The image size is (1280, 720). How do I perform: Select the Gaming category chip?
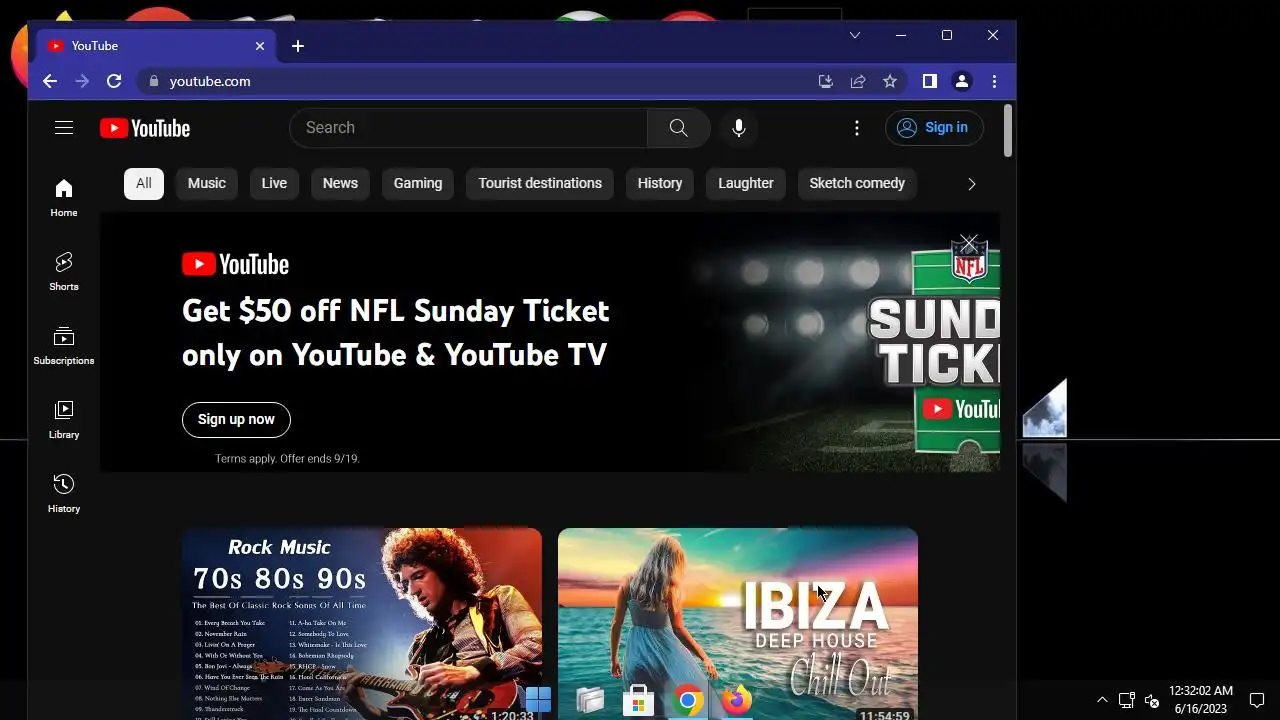418,183
